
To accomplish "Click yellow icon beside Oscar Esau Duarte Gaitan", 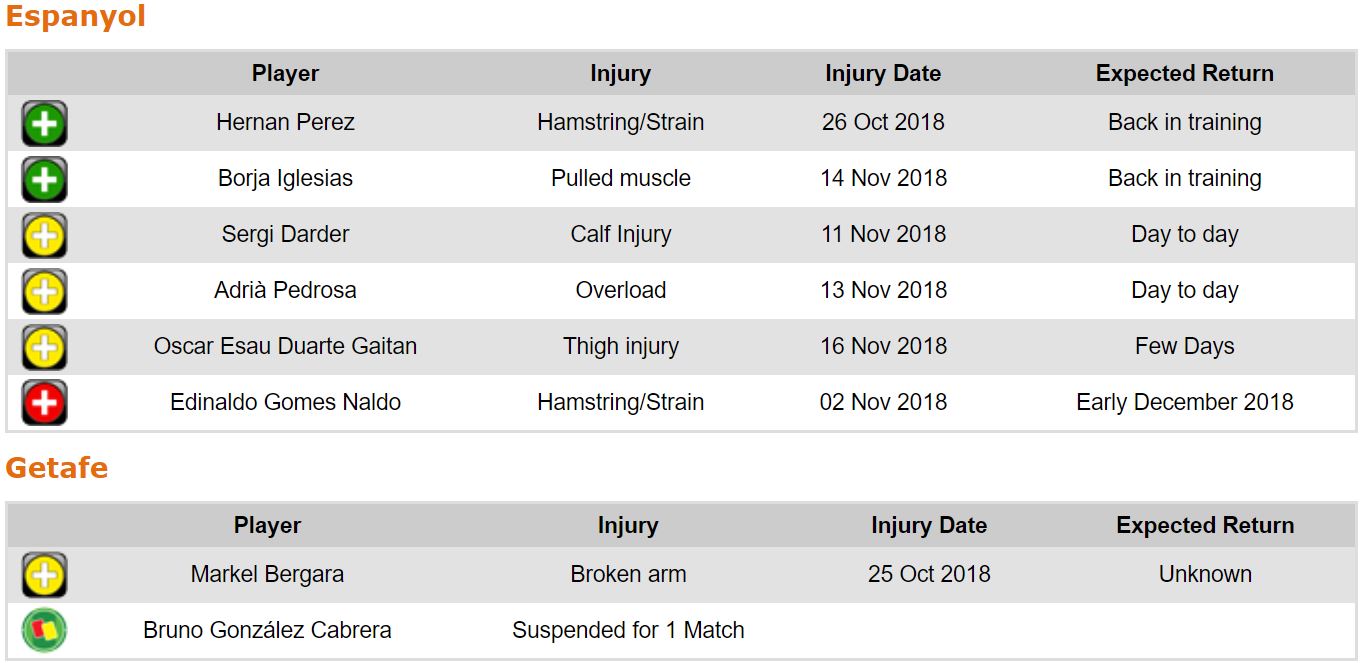I will (44, 348).
